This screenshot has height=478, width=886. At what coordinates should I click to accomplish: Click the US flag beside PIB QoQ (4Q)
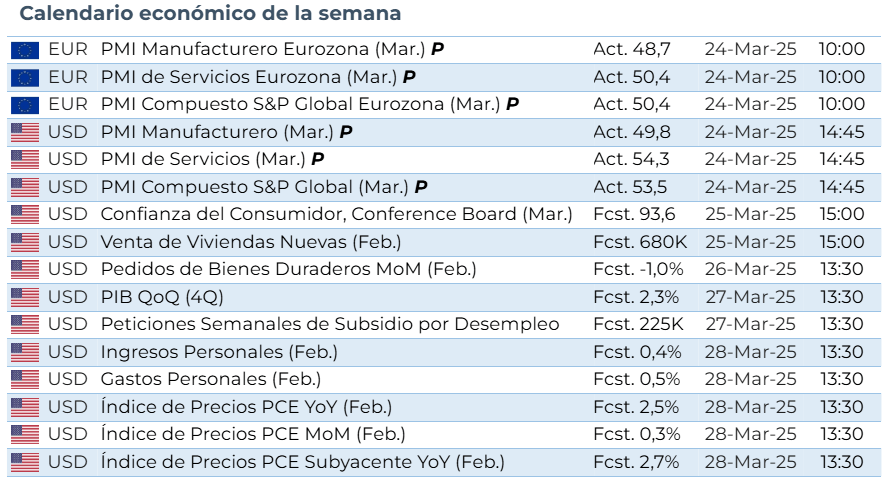coord(24,297)
